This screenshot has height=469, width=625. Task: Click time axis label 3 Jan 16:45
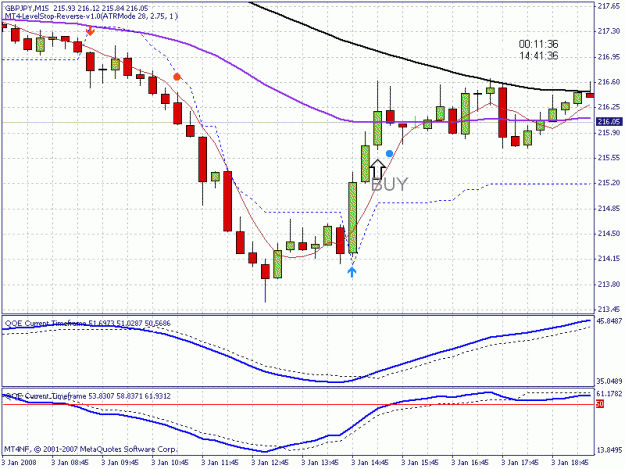[x=470, y=462]
